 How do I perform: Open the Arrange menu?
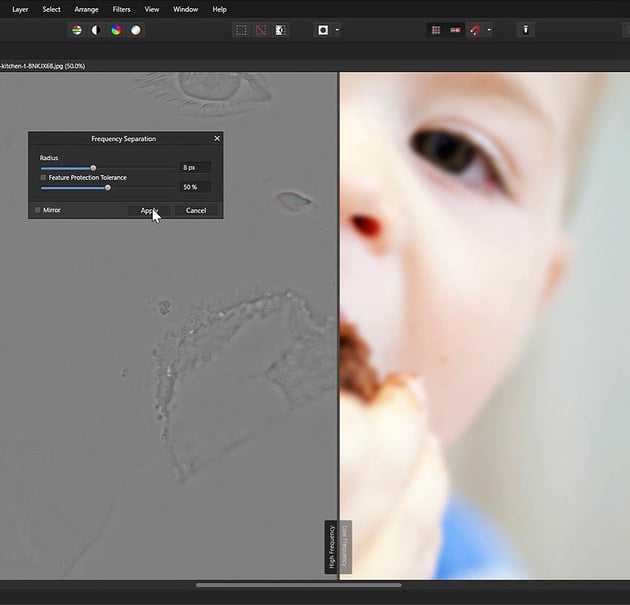(86, 9)
